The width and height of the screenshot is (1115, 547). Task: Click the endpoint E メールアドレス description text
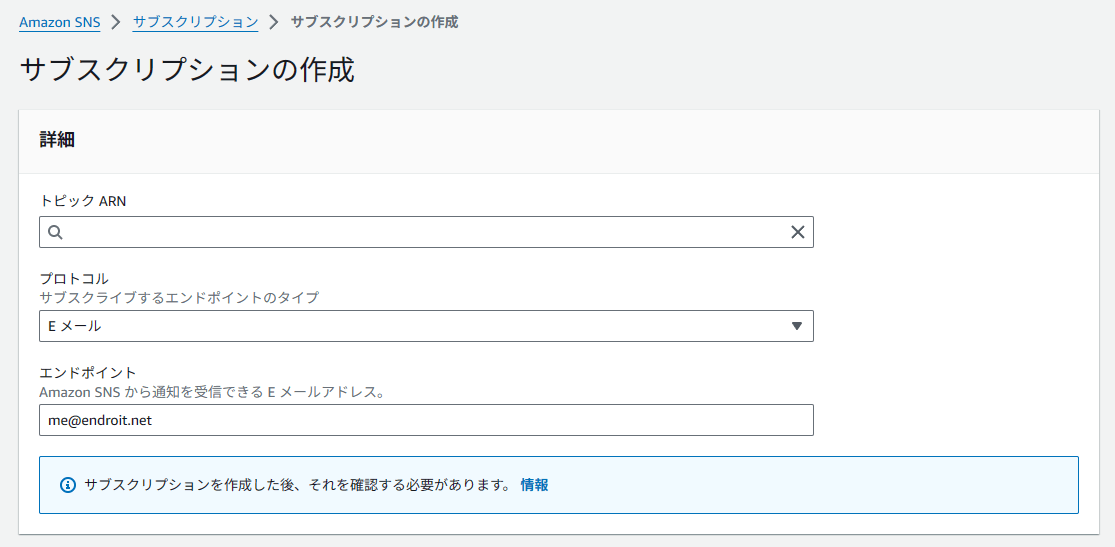tap(212, 392)
